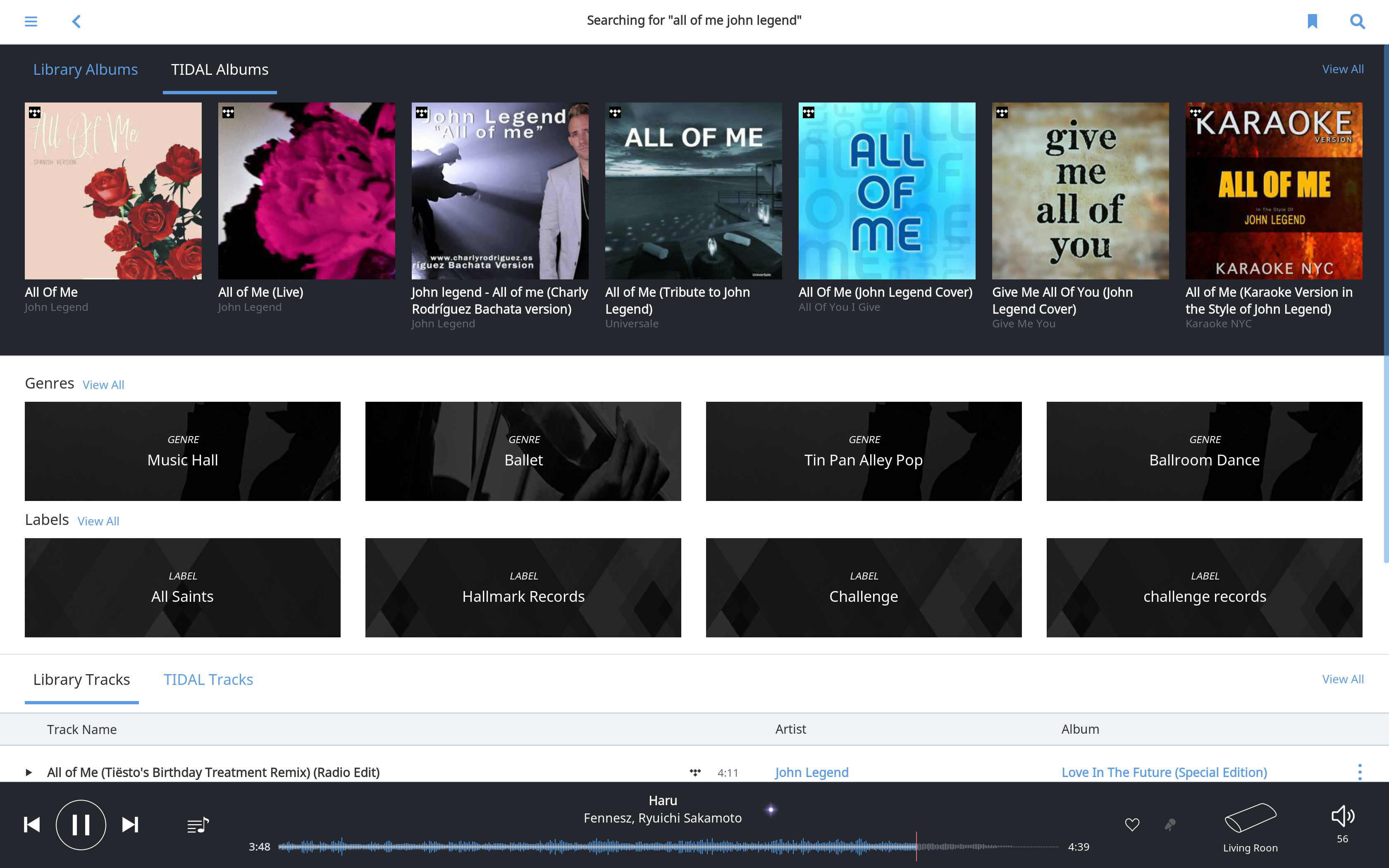Go back using the back arrow
Image resolution: width=1389 pixels, height=868 pixels.
76,21
